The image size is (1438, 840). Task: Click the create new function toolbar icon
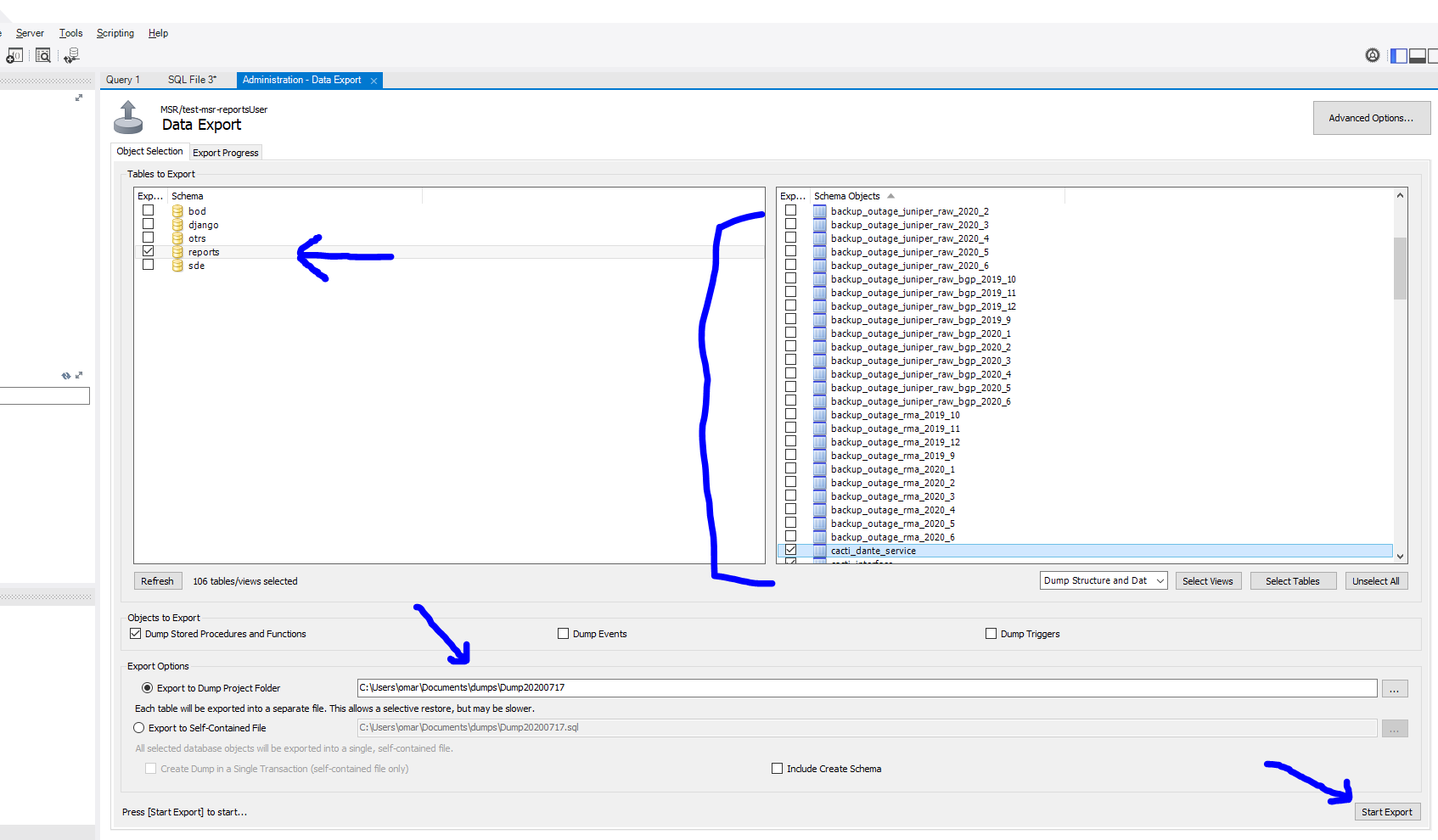(14, 56)
